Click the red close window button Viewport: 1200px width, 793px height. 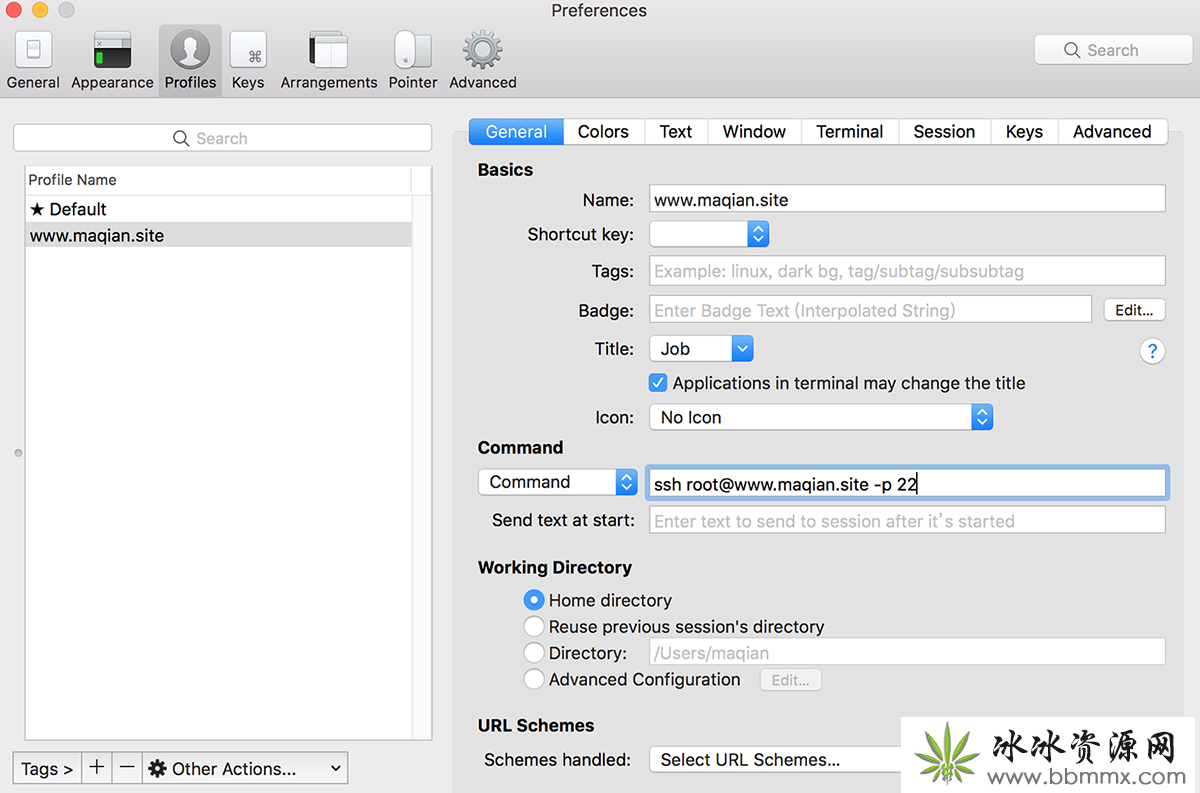13,10
